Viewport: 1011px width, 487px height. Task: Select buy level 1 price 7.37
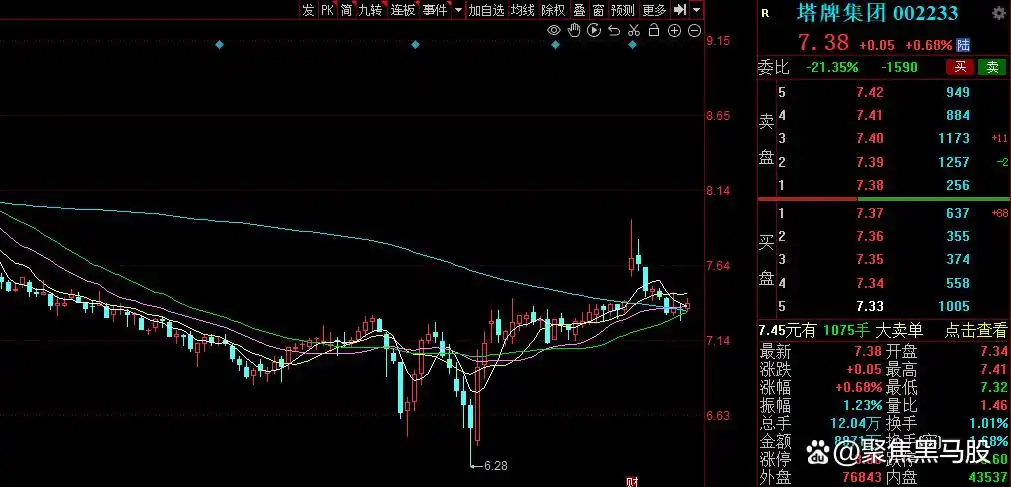(869, 213)
